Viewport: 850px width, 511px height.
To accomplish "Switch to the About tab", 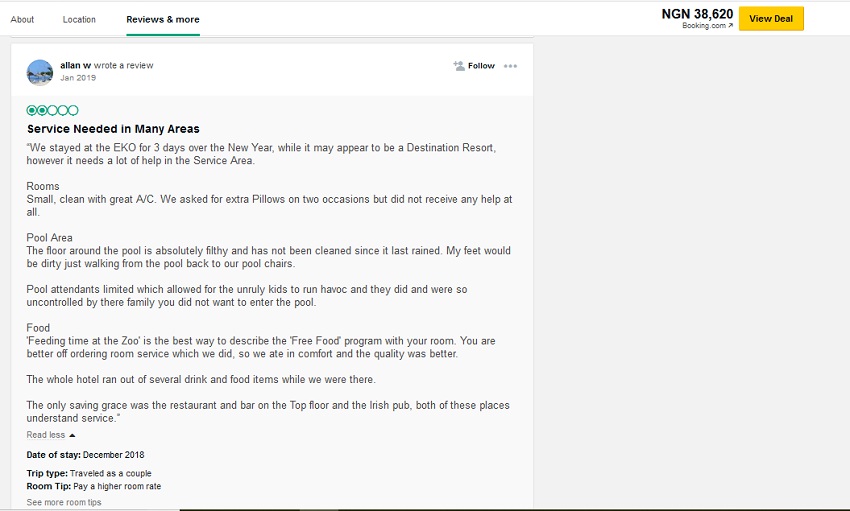I will (x=22, y=19).
